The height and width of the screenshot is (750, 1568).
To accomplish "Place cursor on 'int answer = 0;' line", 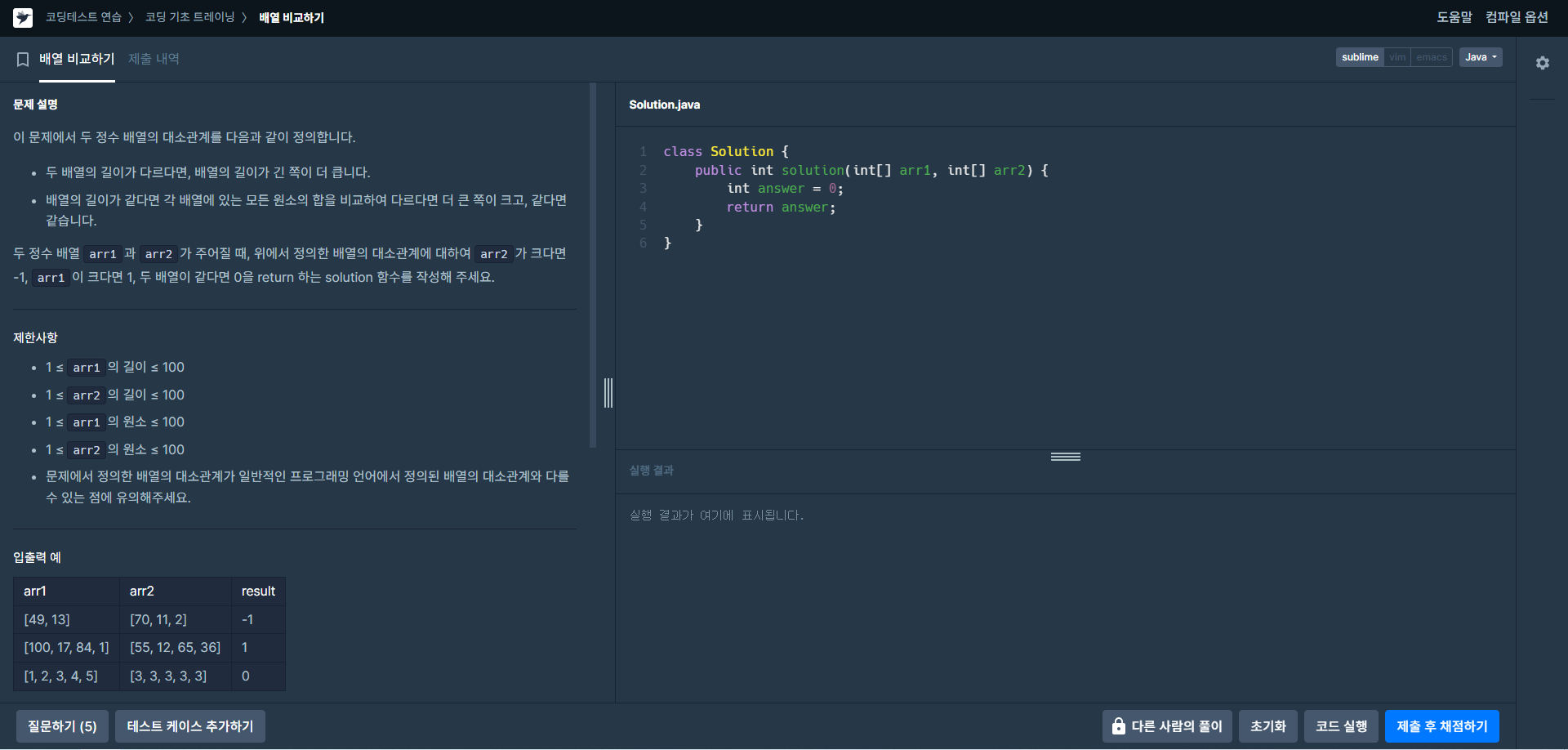I will [x=785, y=189].
